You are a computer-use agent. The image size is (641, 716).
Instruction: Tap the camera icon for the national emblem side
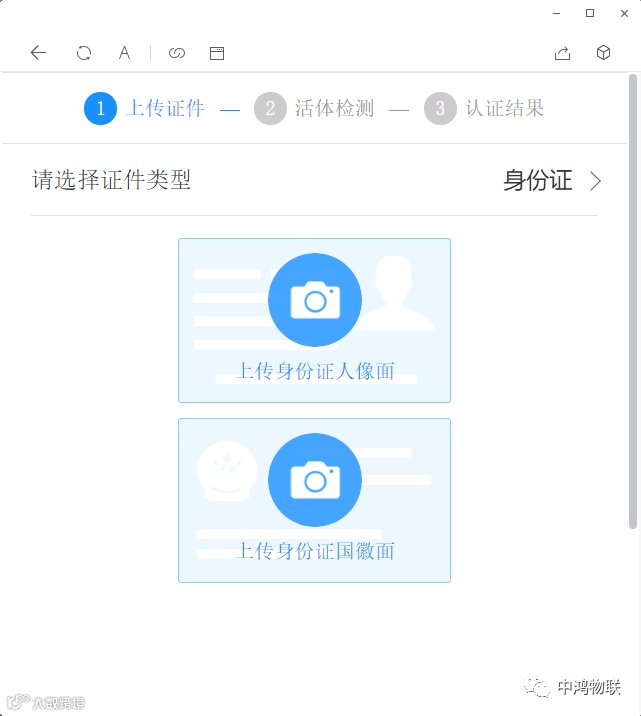coord(315,480)
